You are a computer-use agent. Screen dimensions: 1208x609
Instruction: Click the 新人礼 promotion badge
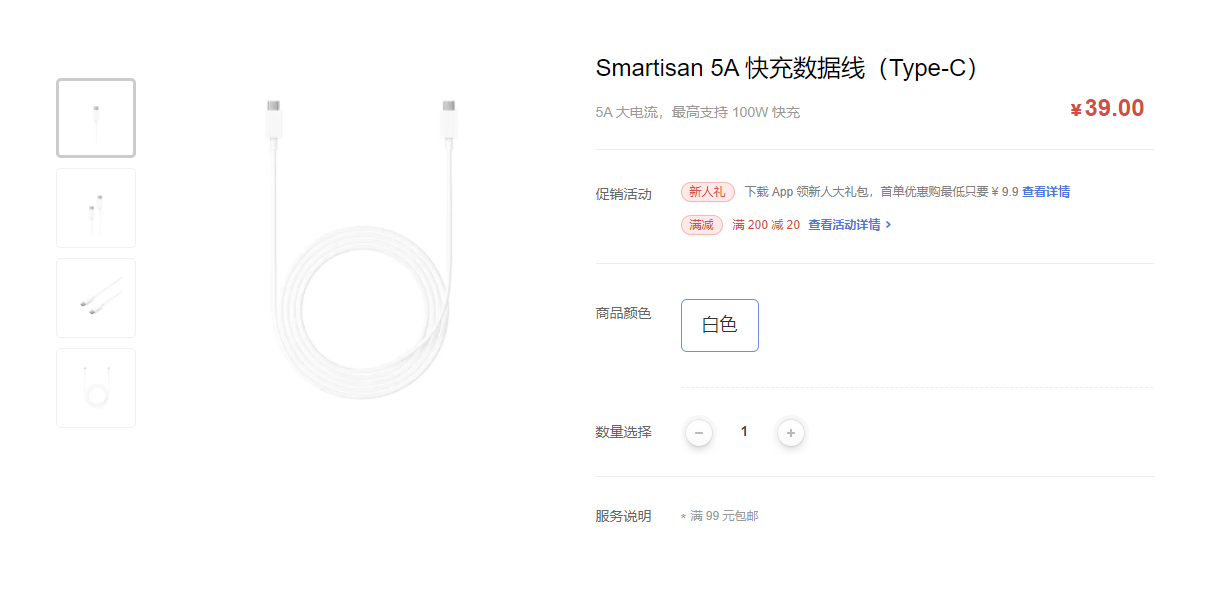click(708, 192)
